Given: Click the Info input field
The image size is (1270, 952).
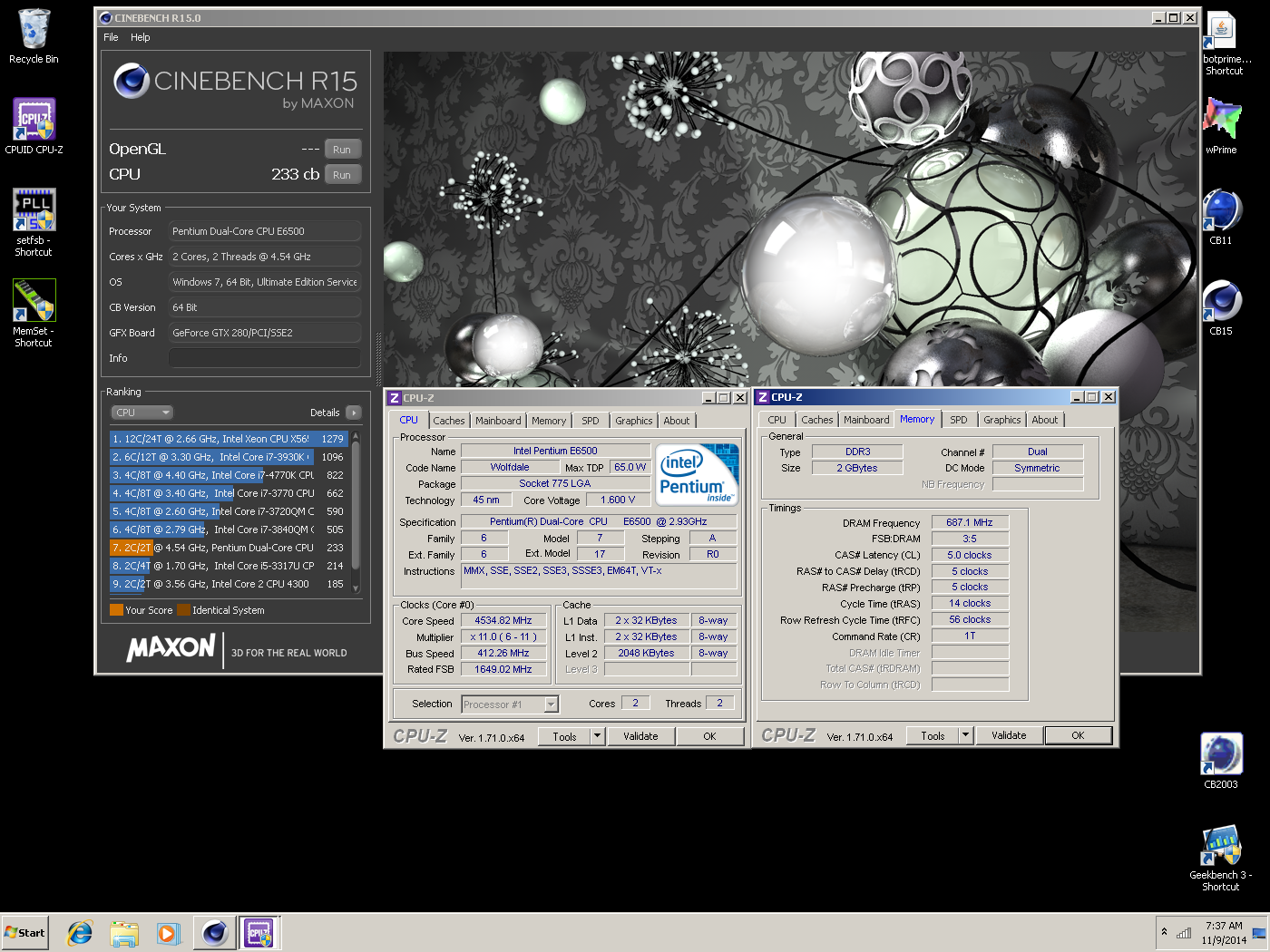Looking at the screenshot, I should [265, 358].
